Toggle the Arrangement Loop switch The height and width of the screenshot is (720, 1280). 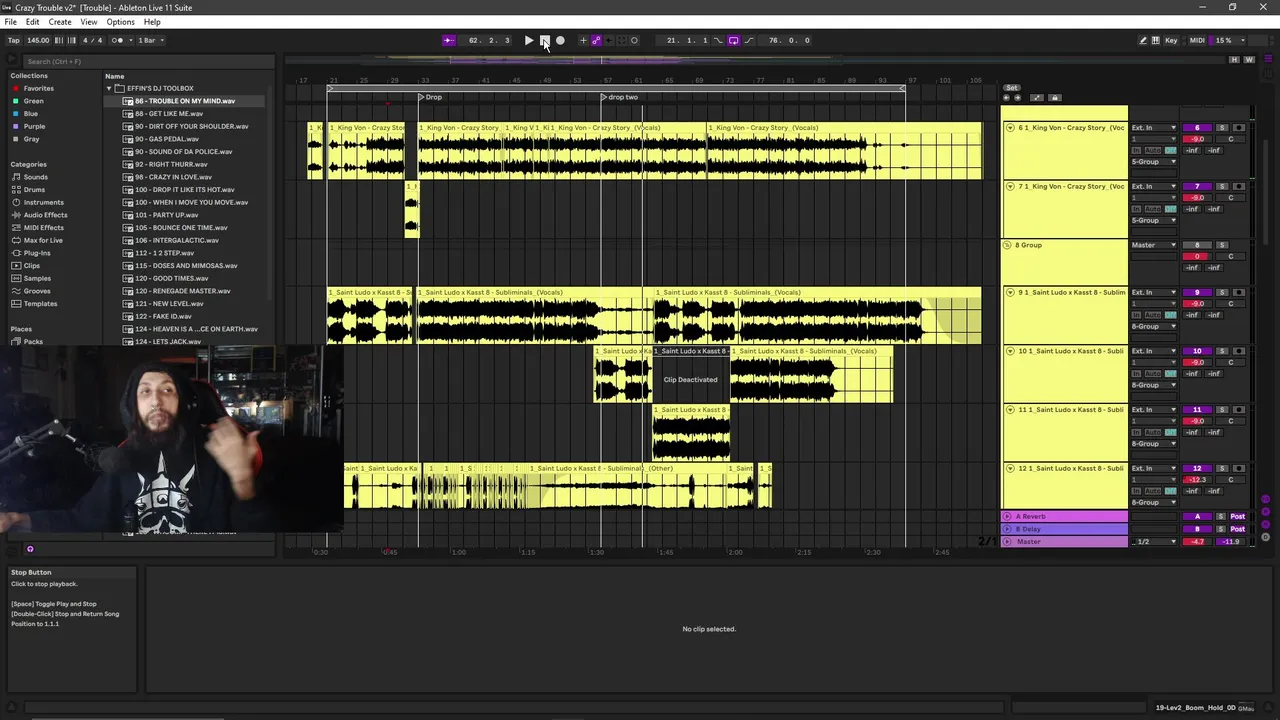click(x=733, y=40)
